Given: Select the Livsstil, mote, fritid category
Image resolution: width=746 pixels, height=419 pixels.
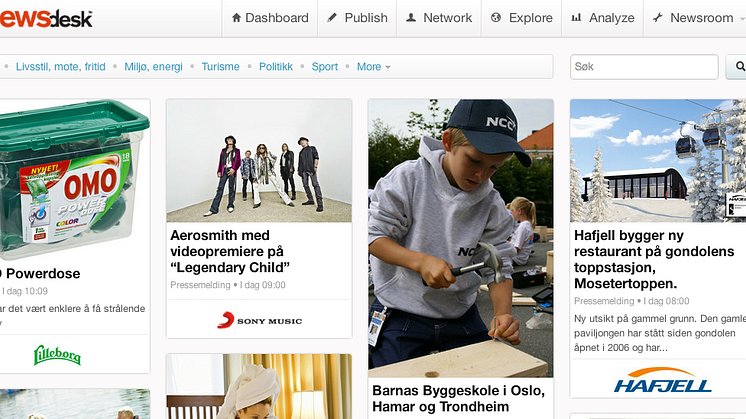Looking at the screenshot, I should (60, 67).
